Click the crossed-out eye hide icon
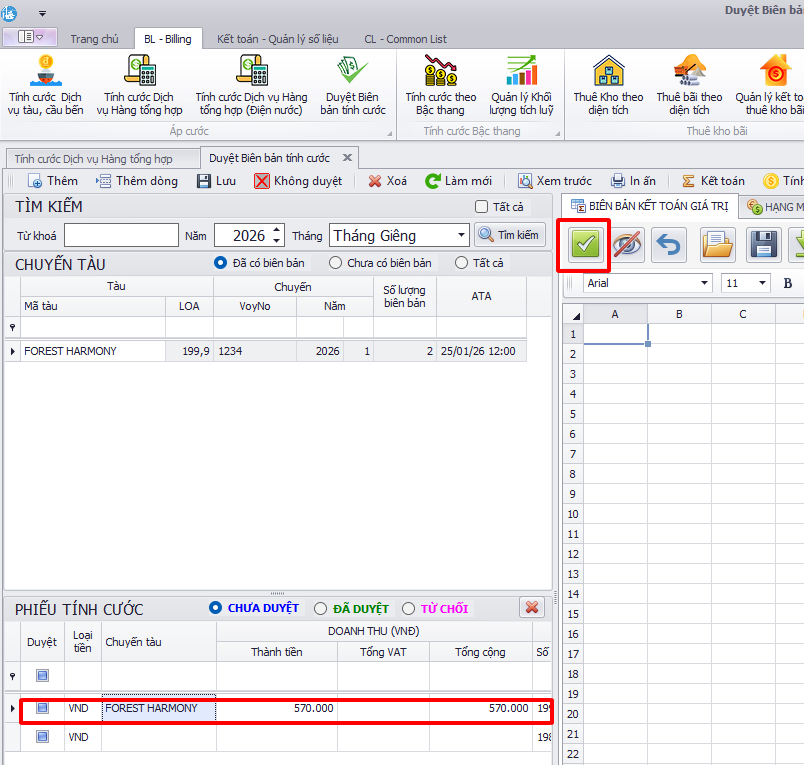Screen dimensions: 804x765 (x=627, y=246)
